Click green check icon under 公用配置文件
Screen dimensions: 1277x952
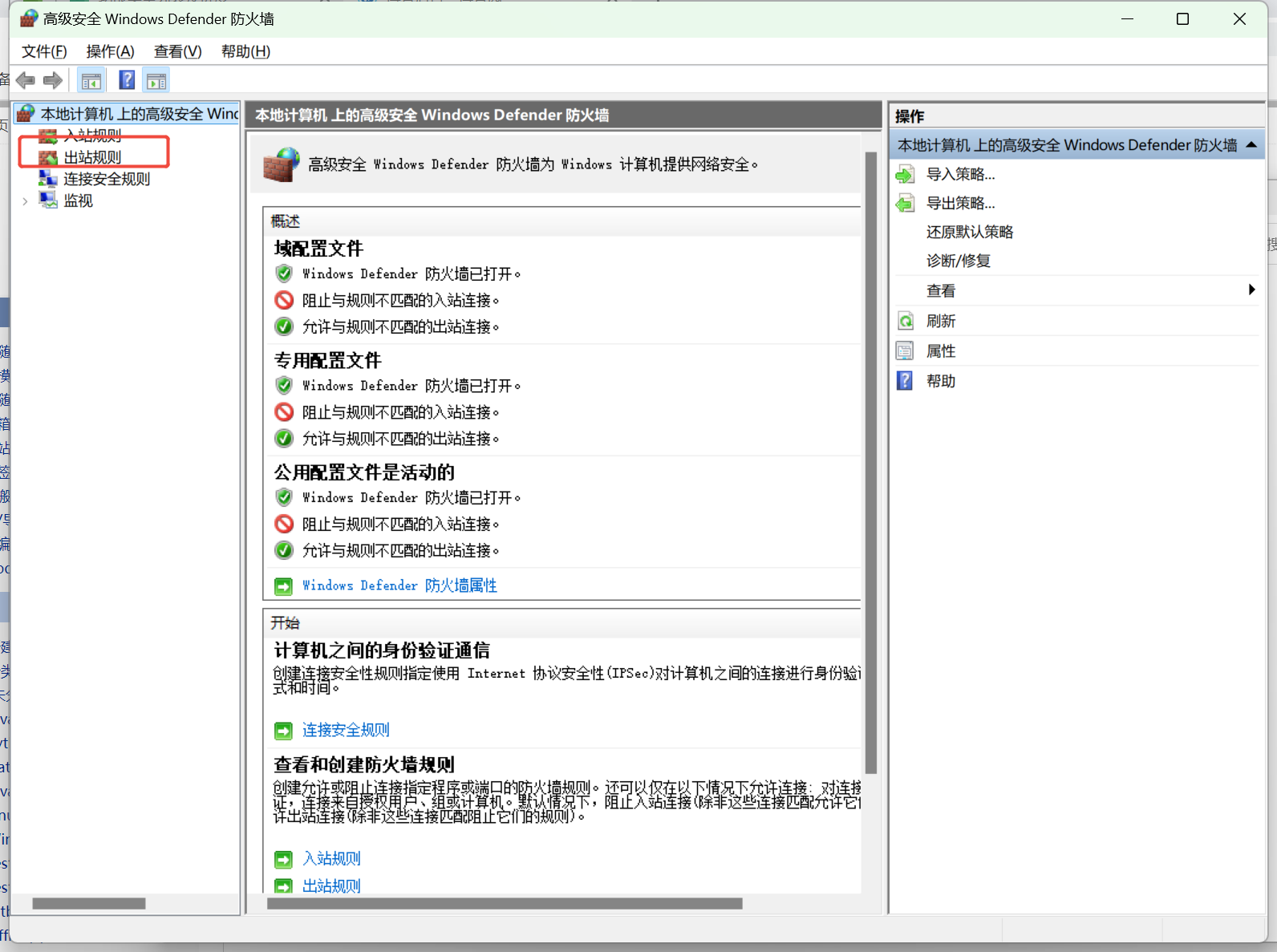tap(284, 550)
